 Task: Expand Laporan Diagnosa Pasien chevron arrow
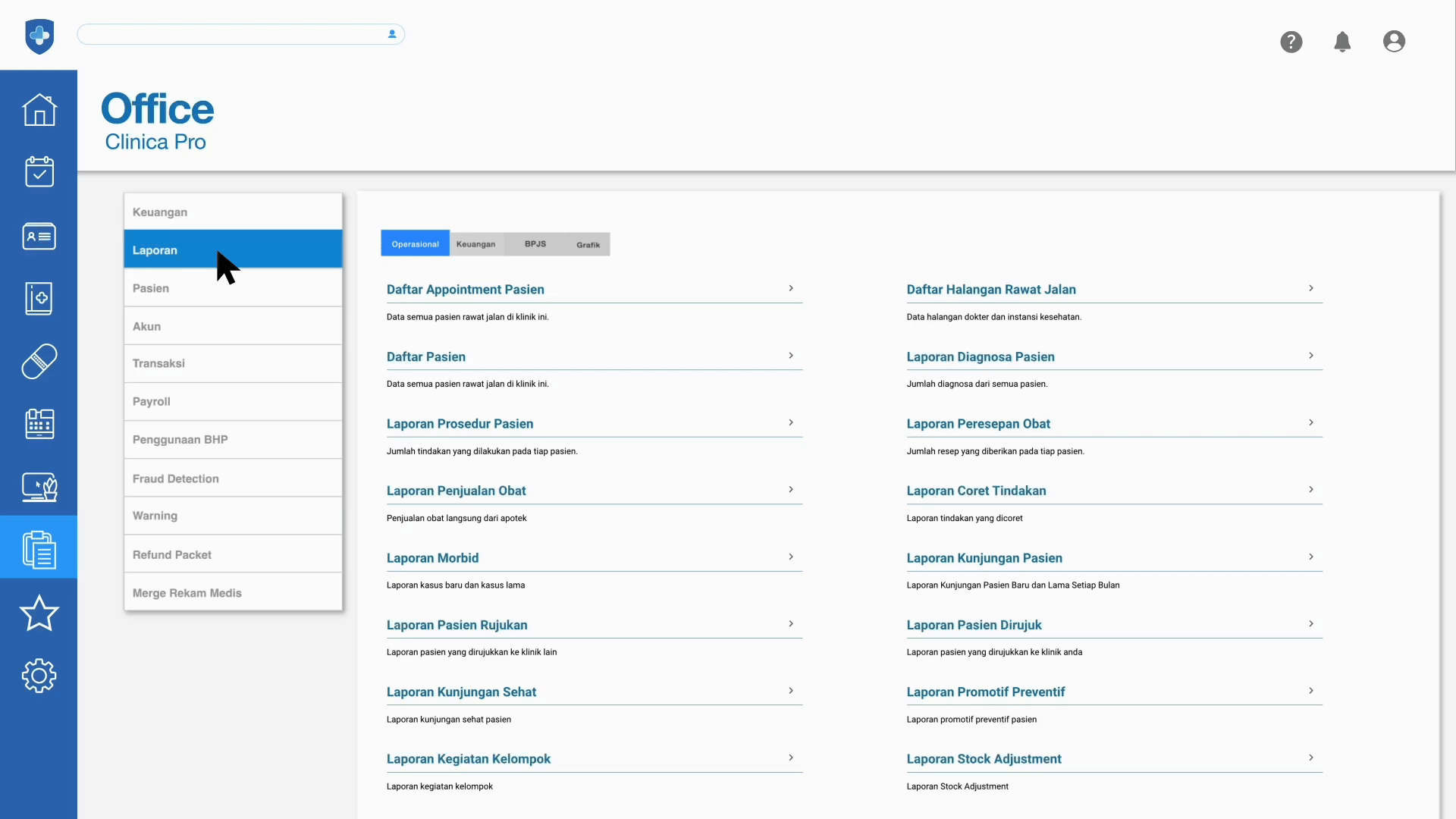pos(1310,356)
